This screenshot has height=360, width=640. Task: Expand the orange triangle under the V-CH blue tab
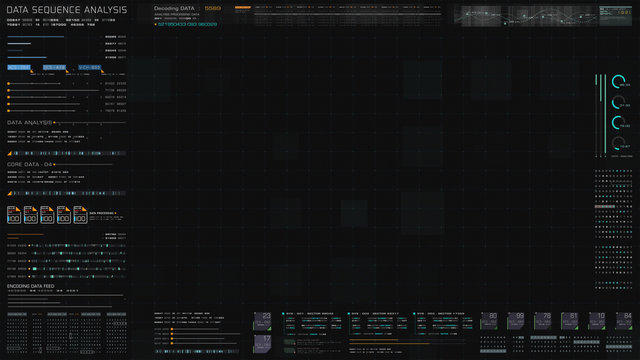click(x=102, y=71)
